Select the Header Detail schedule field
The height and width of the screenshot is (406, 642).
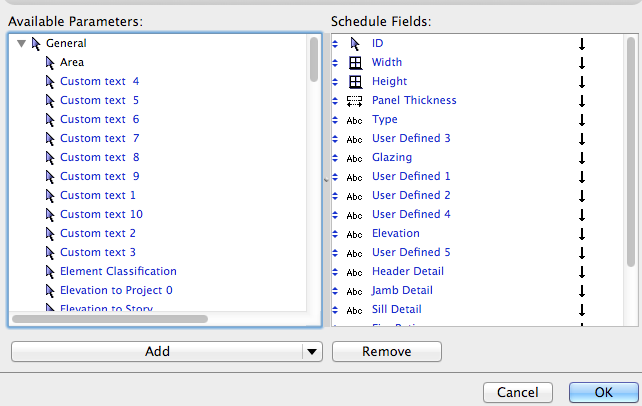pyautogui.click(x=408, y=272)
